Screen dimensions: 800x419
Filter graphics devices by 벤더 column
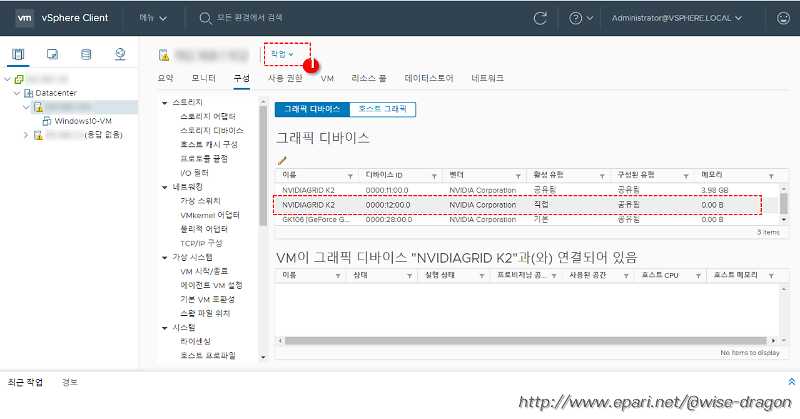pyautogui.click(x=518, y=176)
